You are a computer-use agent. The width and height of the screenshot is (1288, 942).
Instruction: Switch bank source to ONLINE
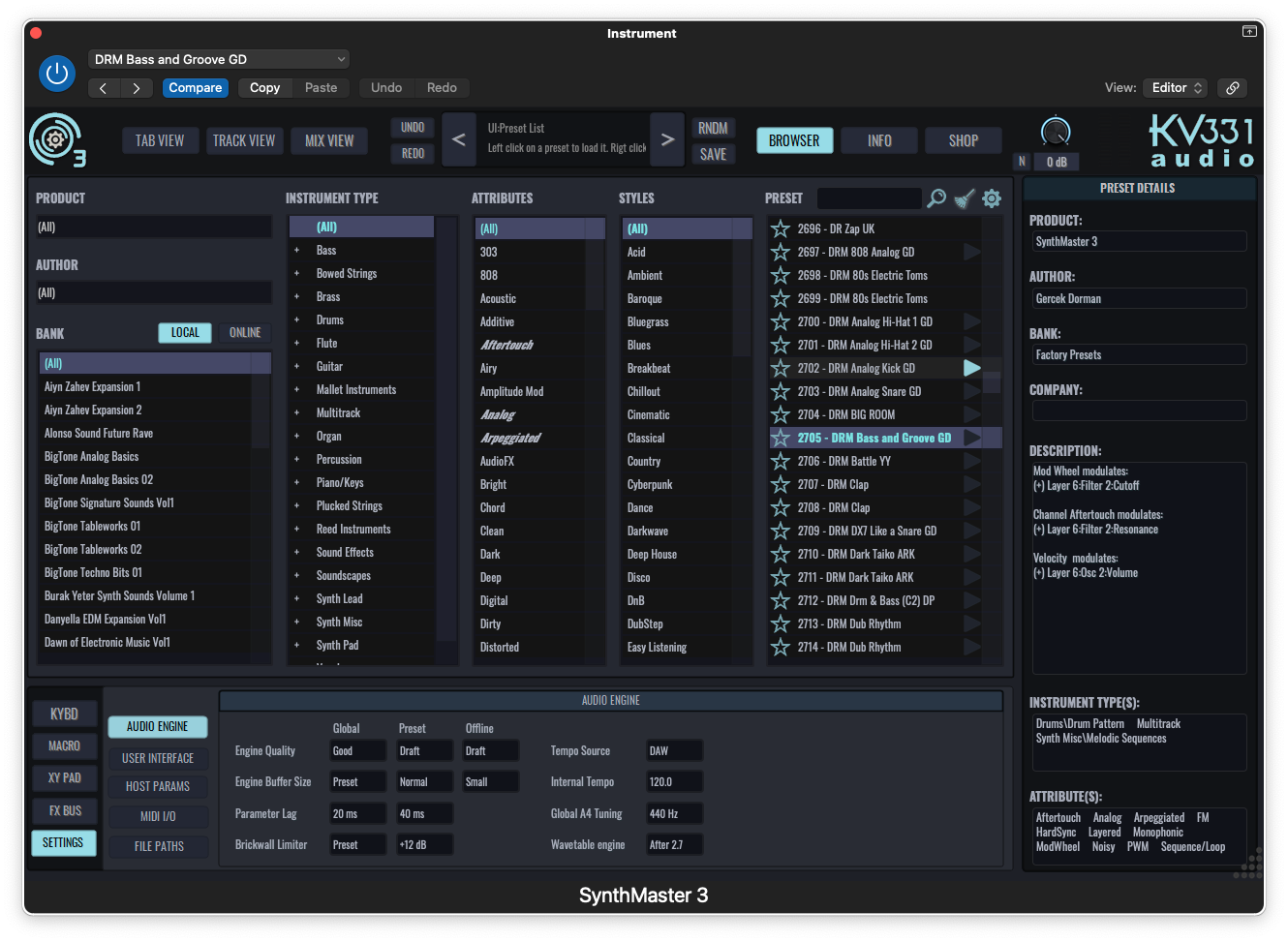245,332
